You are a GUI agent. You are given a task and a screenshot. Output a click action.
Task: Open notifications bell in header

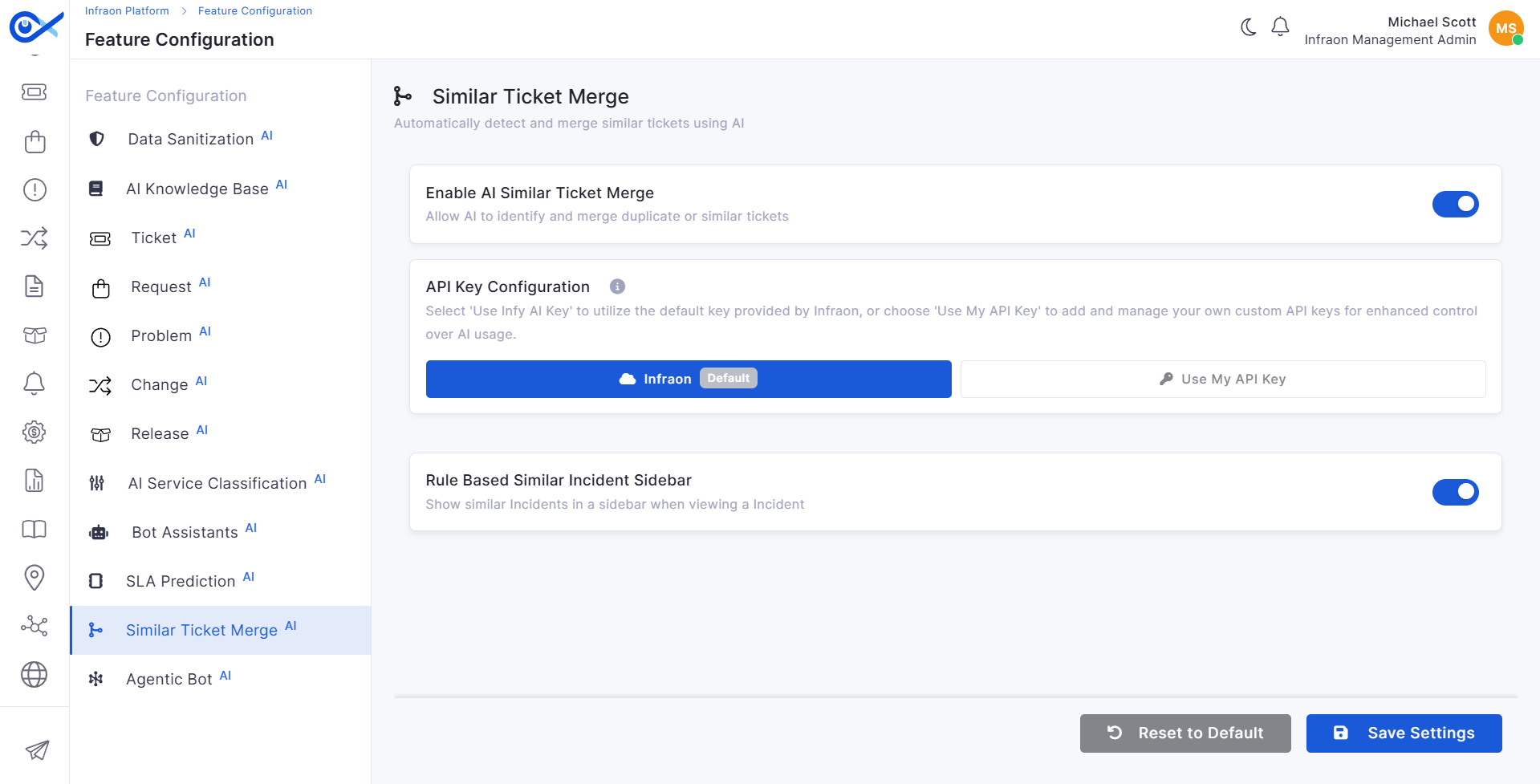(x=1280, y=27)
